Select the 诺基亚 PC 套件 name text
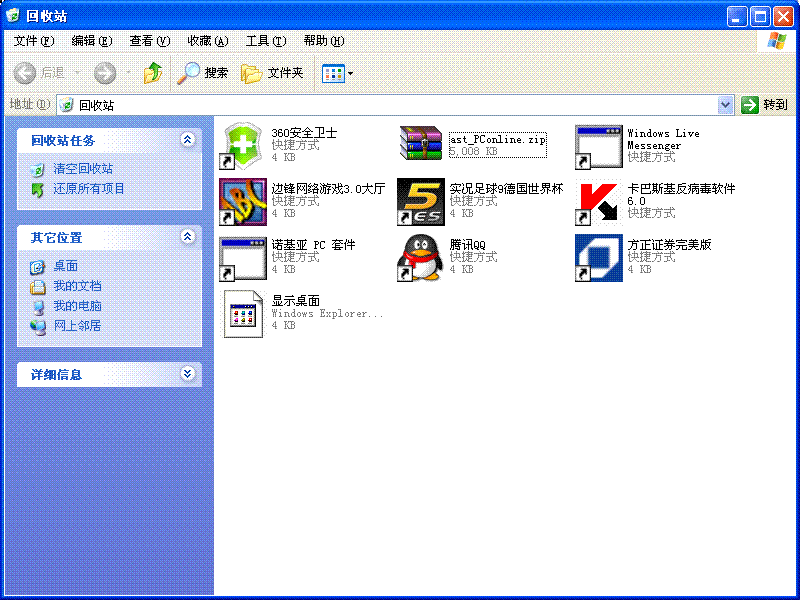Image resolution: width=800 pixels, height=600 pixels. coord(313,244)
